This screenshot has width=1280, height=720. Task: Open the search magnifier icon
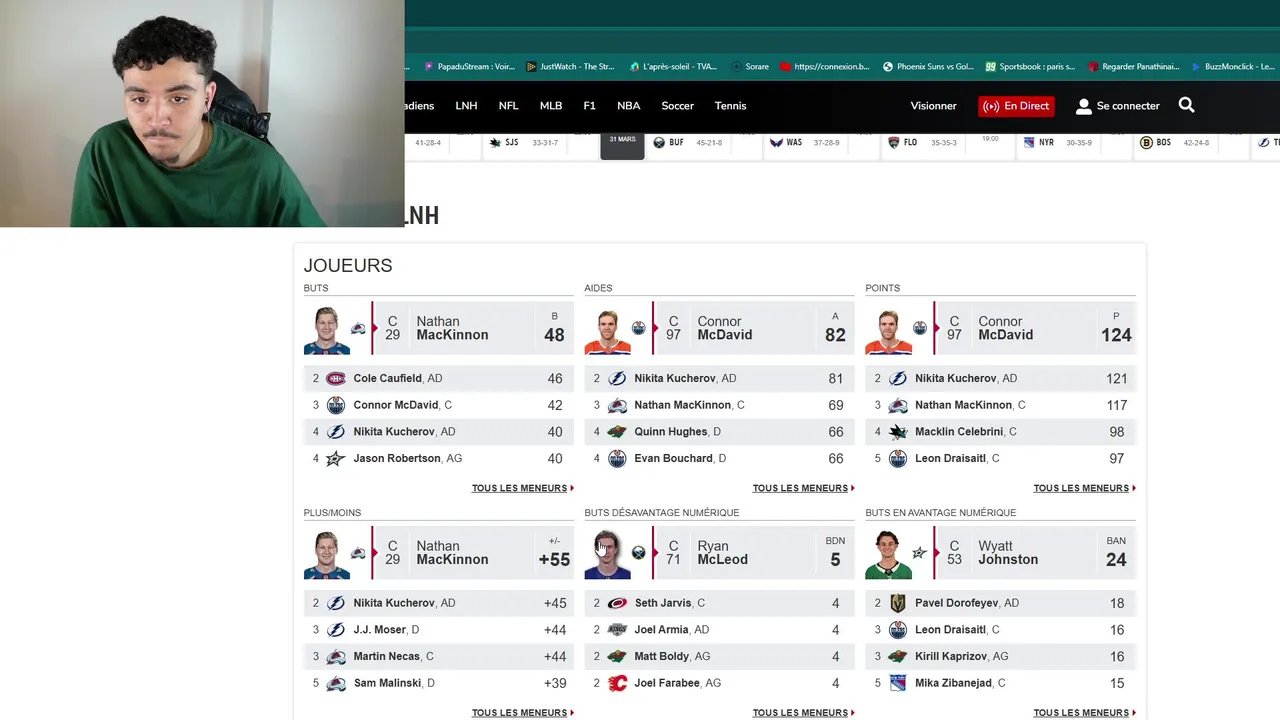coord(1186,105)
